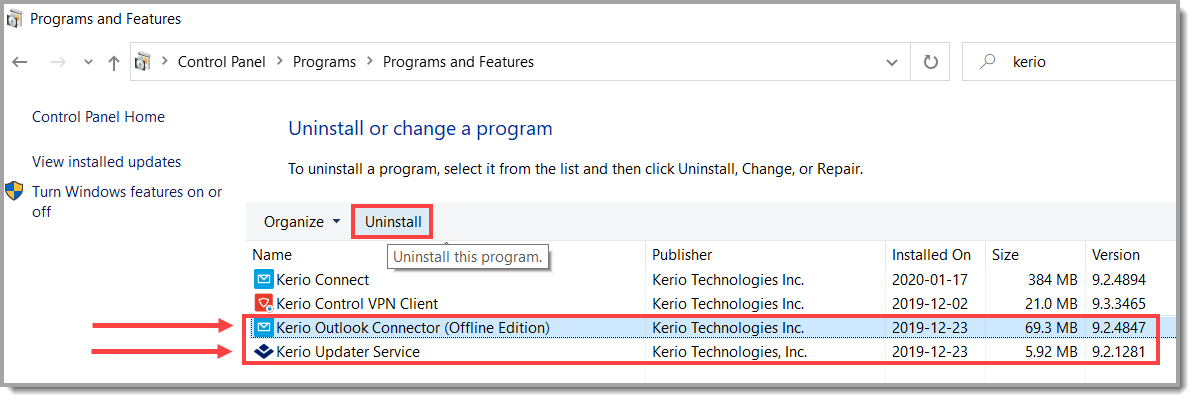Click the 2020-01-17 installed date
1195x402 pixels.
click(931, 280)
